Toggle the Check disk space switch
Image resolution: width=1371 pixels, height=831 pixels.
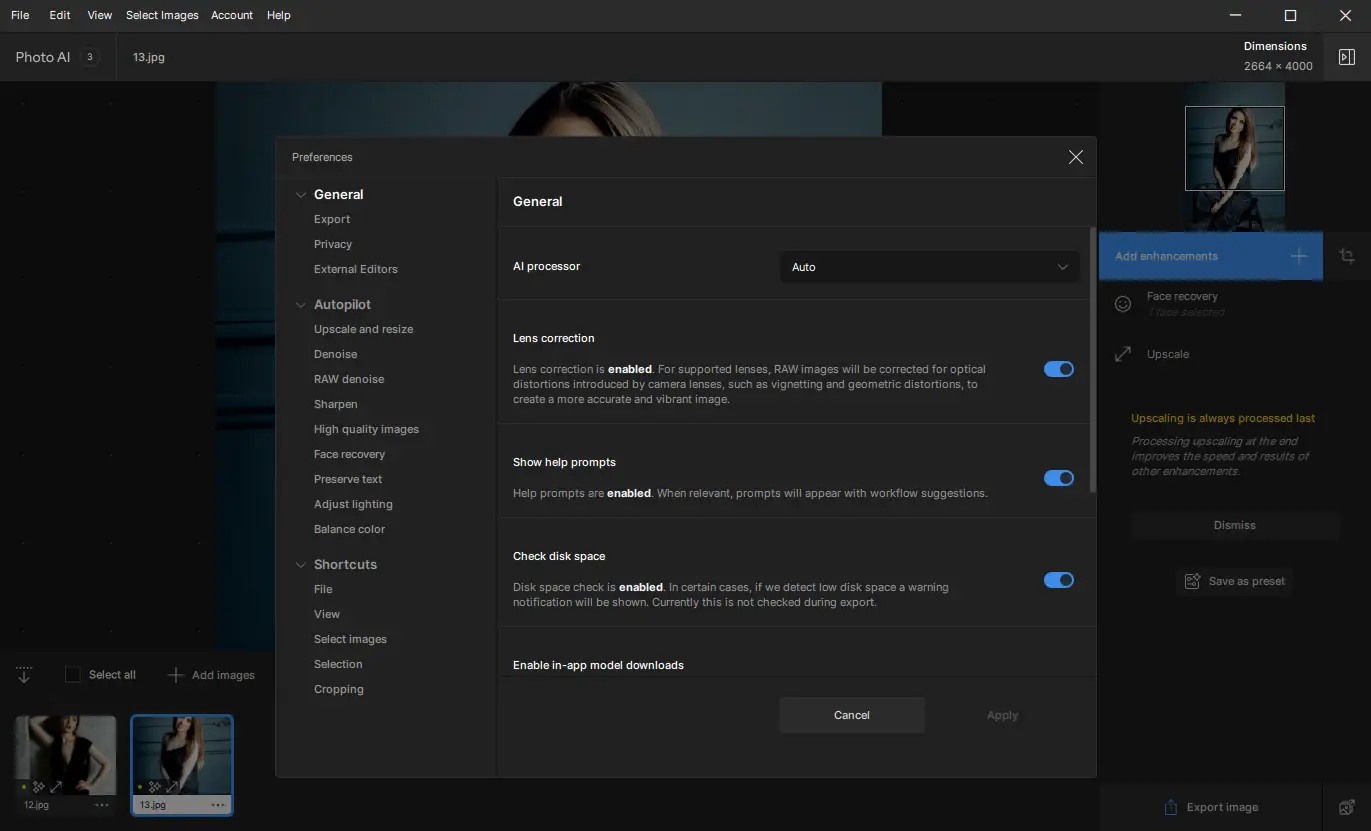[x=1059, y=580]
